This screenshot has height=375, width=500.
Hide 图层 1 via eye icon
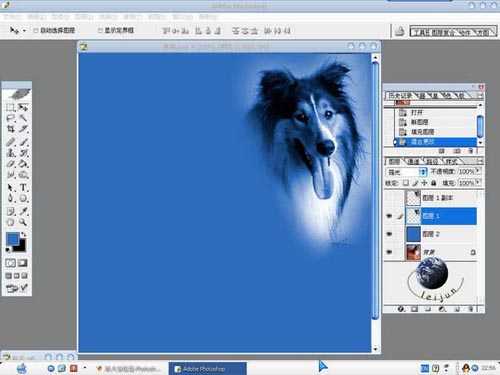(x=389, y=216)
